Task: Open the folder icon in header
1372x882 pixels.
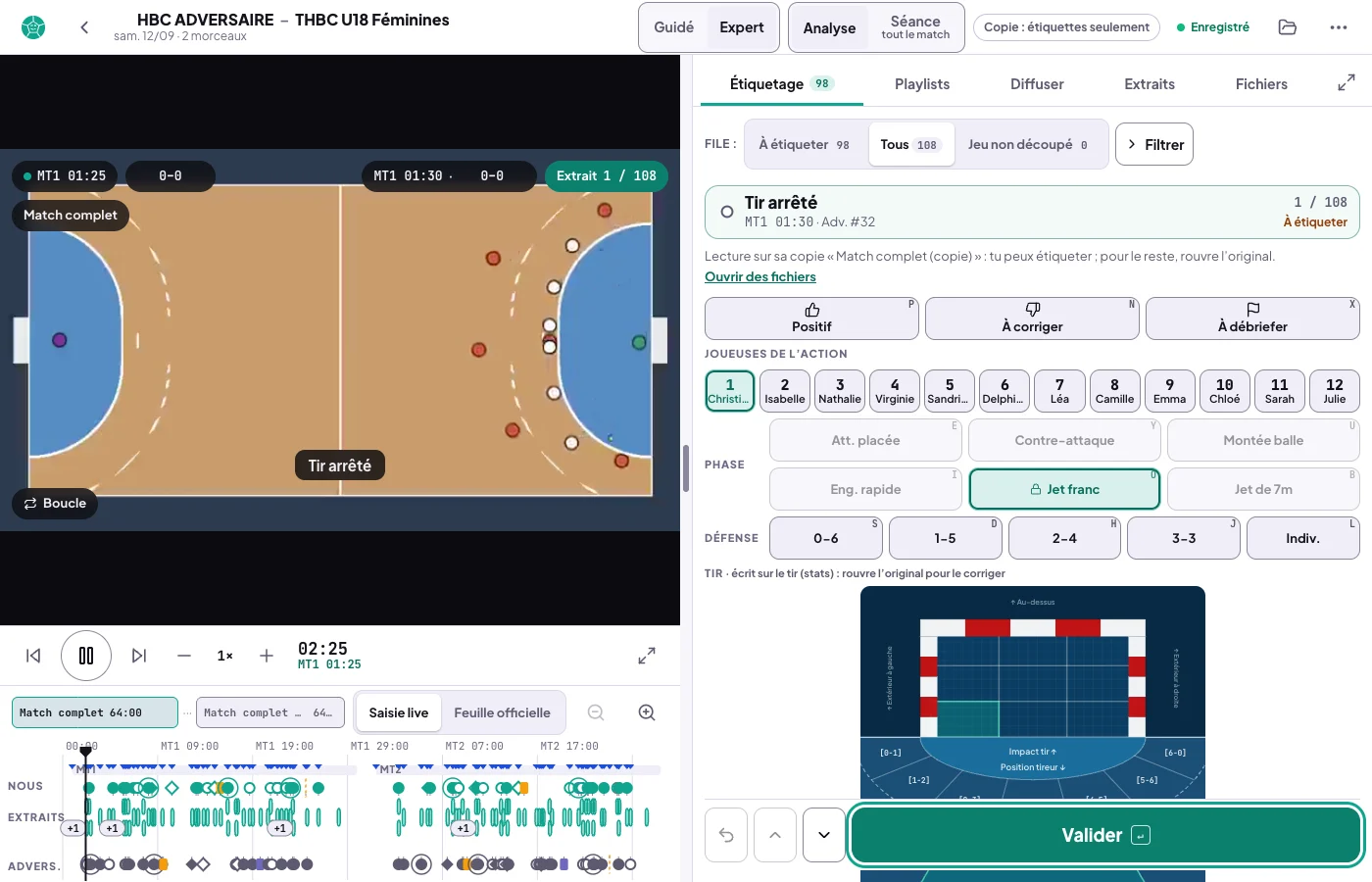Action: coord(1288,27)
